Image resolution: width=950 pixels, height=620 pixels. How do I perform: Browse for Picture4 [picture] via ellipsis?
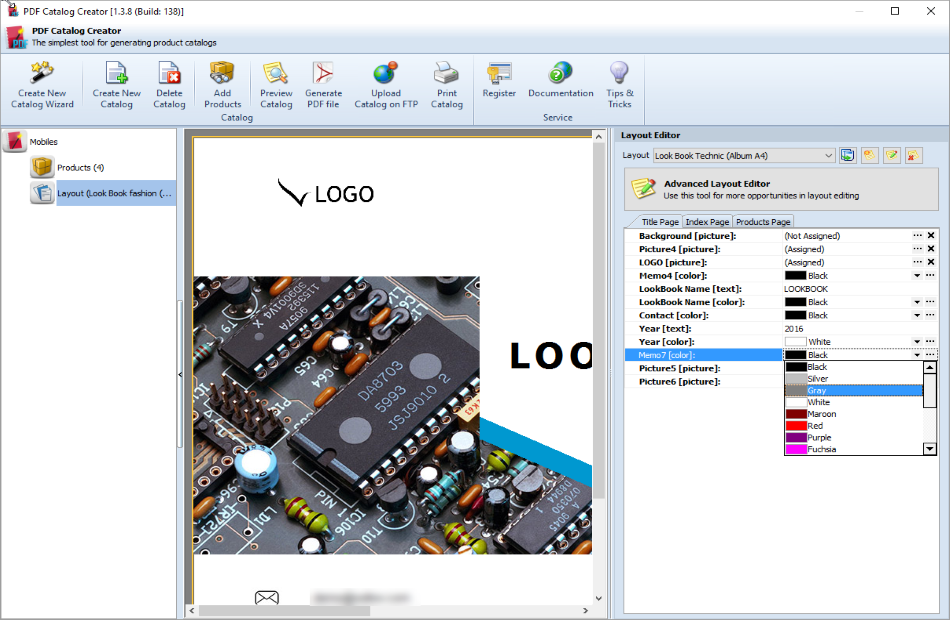click(918, 248)
